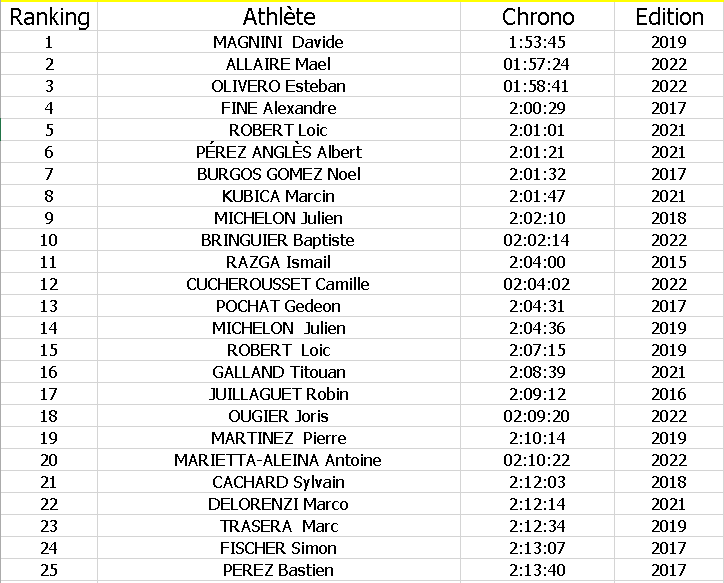Select the PEREZ Bastien cell

click(279, 570)
